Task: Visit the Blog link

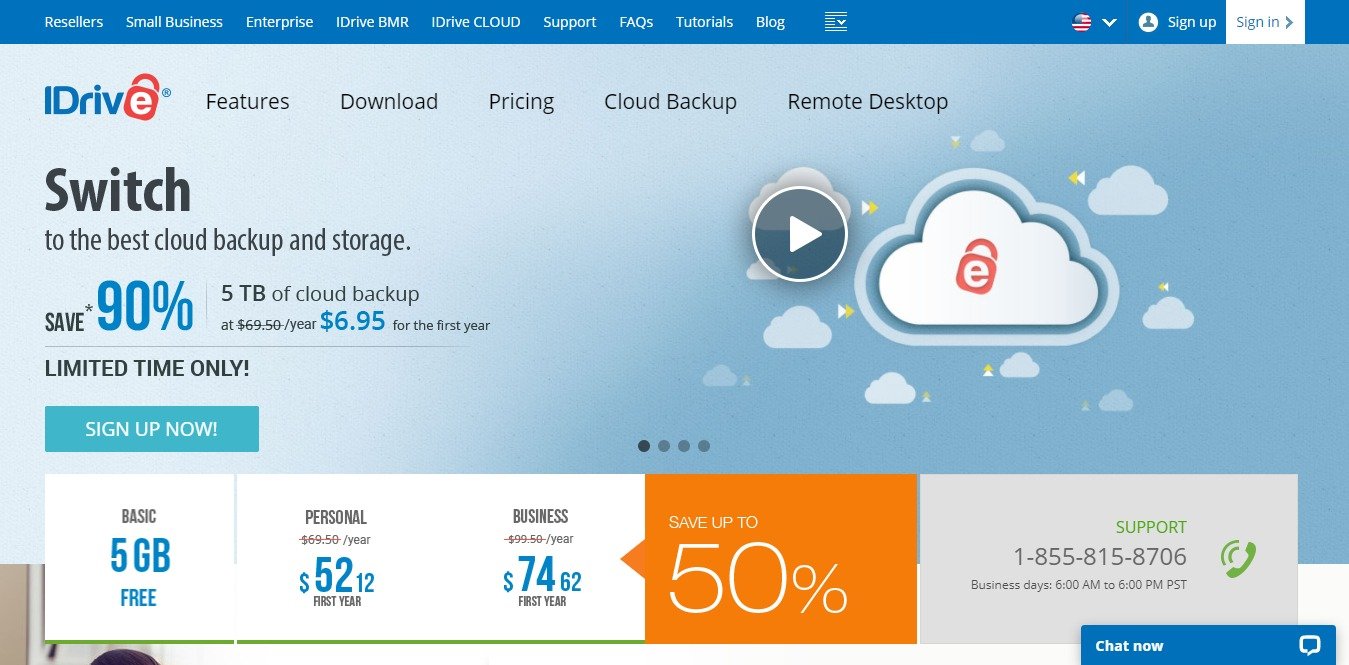Action: click(x=770, y=22)
